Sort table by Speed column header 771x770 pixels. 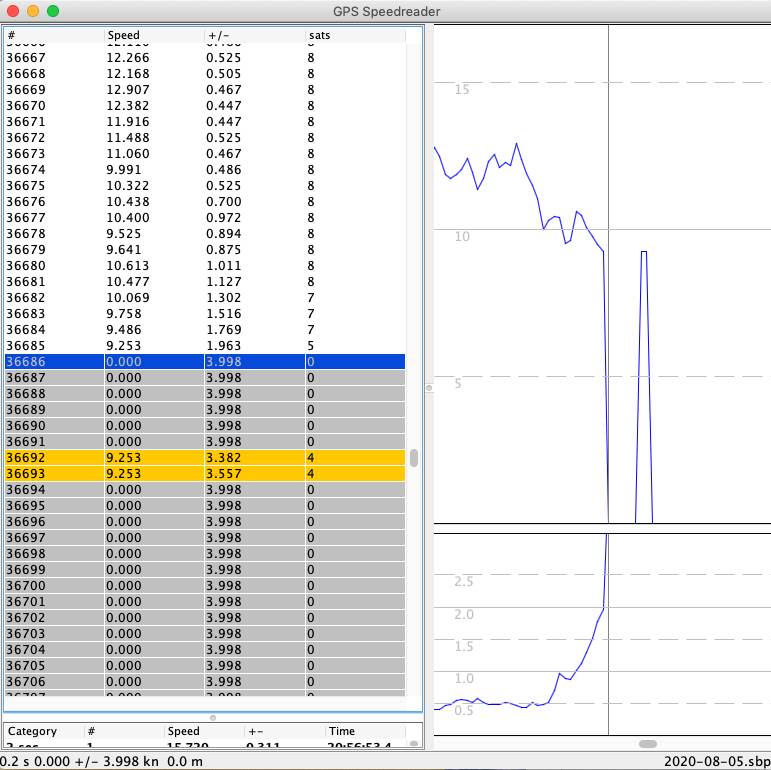tap(153, 35)
